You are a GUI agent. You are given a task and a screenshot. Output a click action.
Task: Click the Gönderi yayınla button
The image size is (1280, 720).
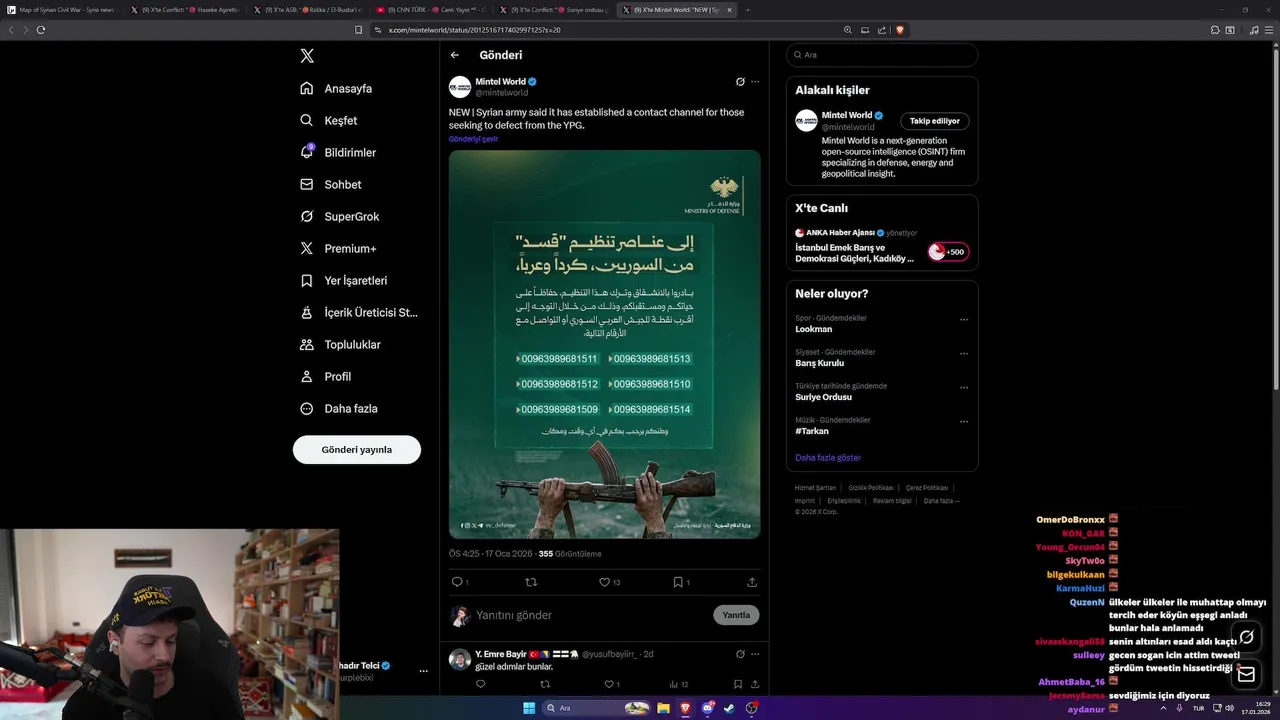[357, 450]
